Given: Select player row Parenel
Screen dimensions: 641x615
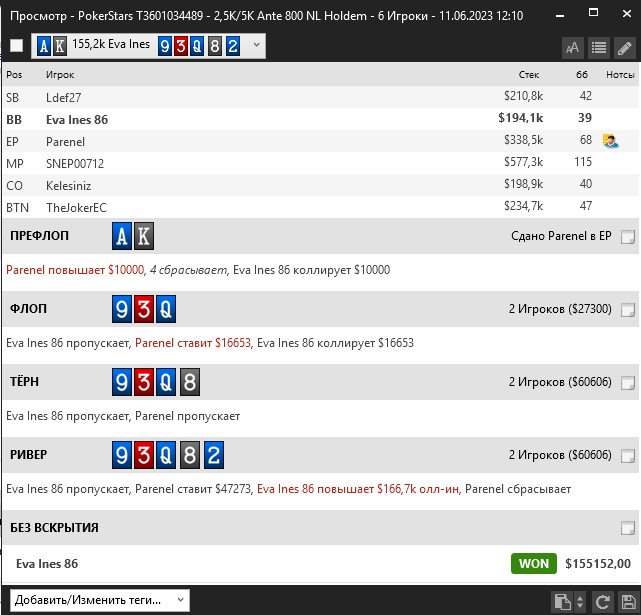Looking at the screenshot, I should click(x=320, y=141).
